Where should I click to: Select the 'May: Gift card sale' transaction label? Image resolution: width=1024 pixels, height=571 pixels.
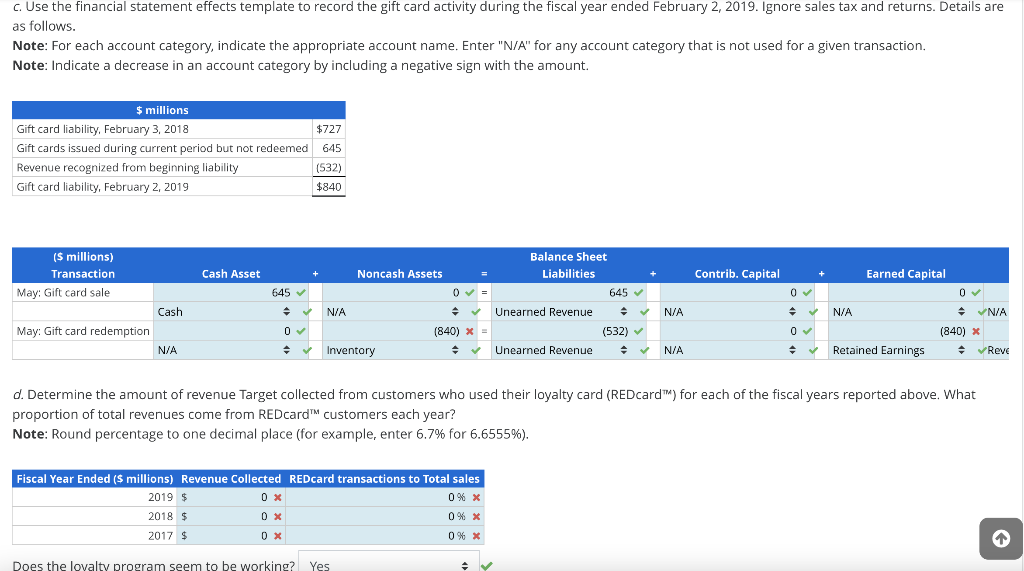(63, 293)
